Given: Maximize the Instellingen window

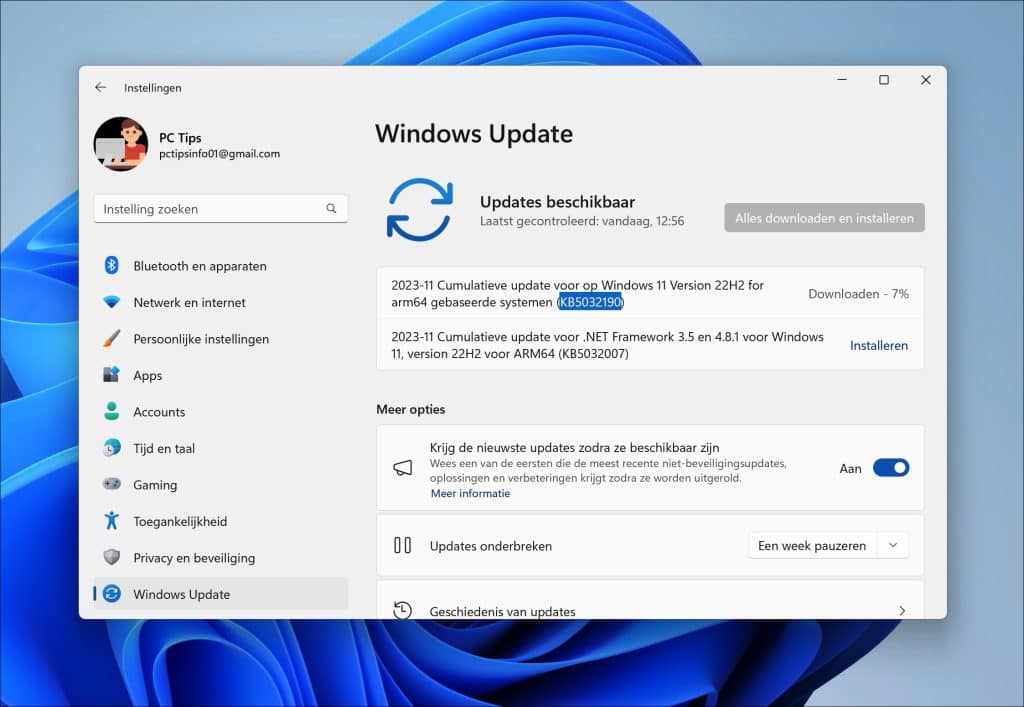Looking at the screenshot, I should tap(884, 80).
